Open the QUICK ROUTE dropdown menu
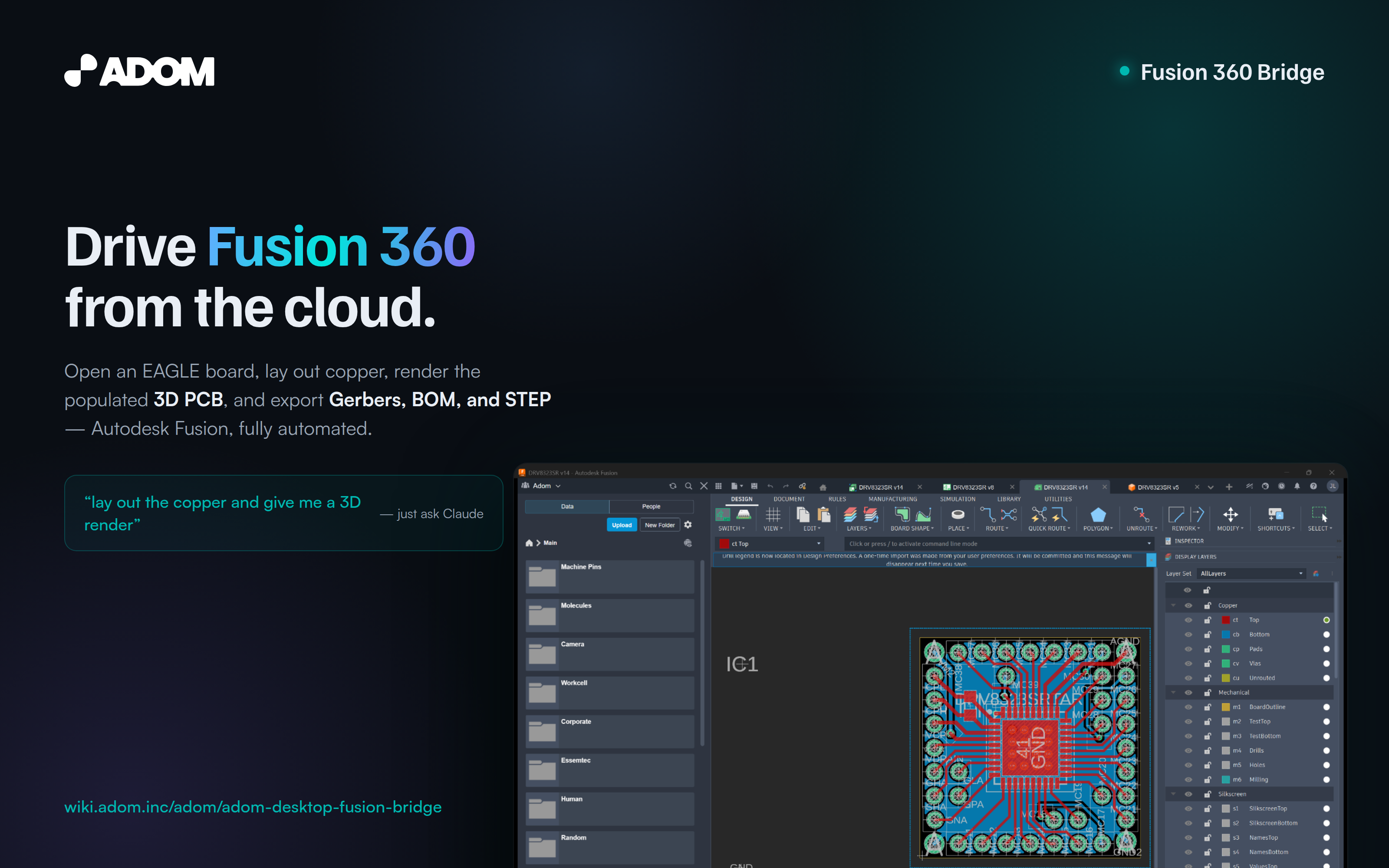1389x868 pixels. pyautogui.click(x=1049, y=529)
